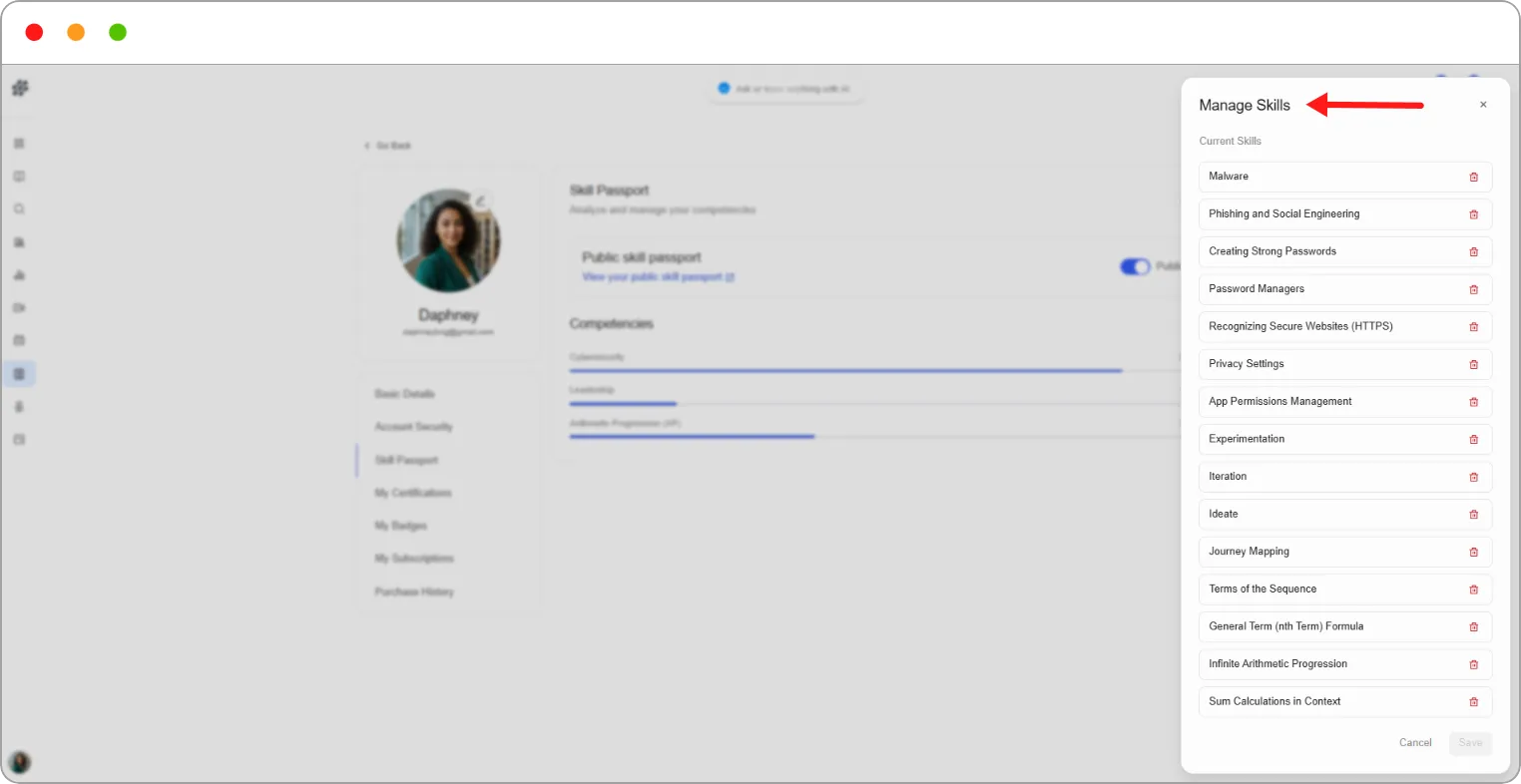Delete the Malware skill
The height and width of the screenshot is (784, 1521).
tap(1473, 177)
